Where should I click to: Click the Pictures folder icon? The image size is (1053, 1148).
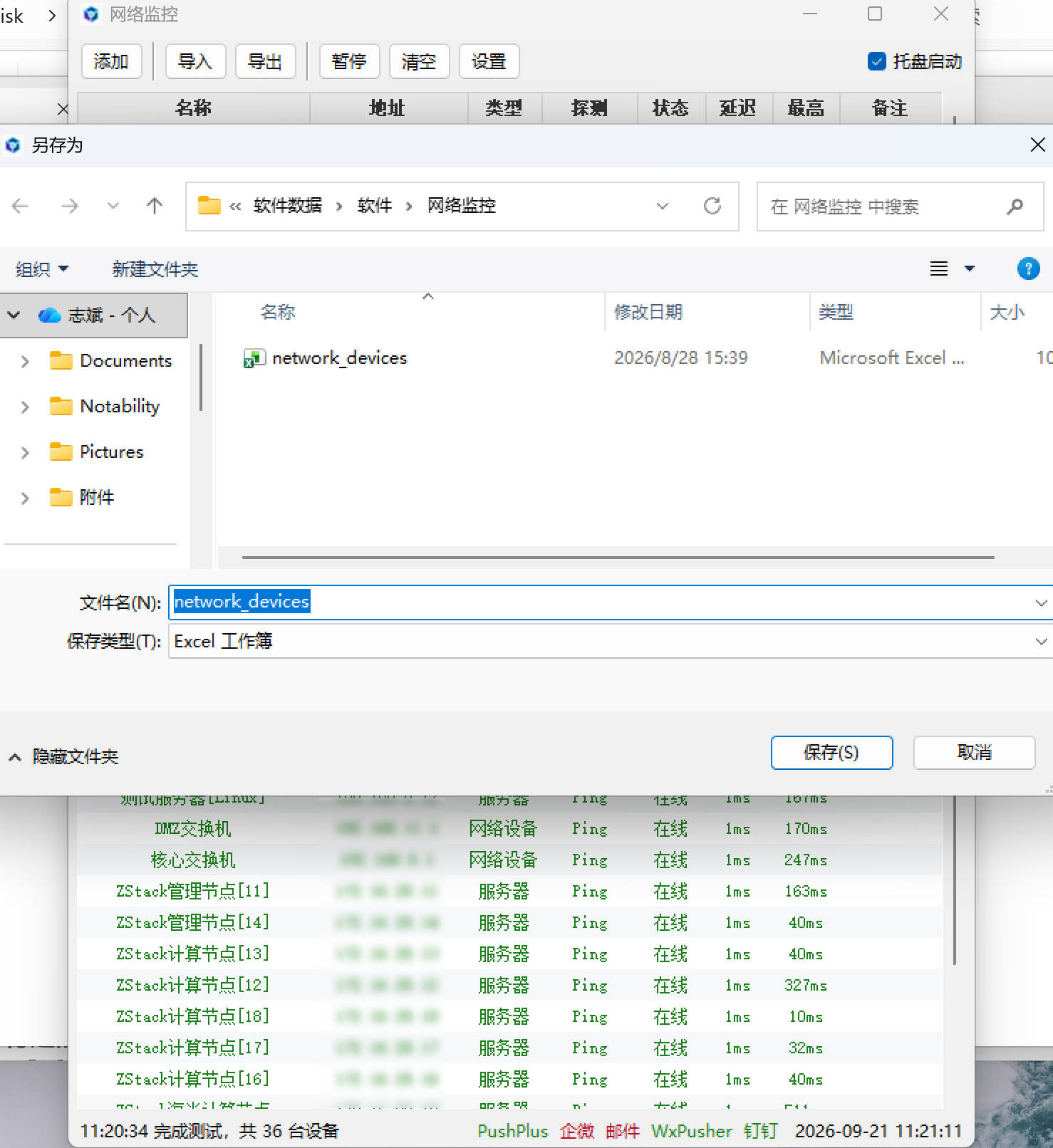61,452
